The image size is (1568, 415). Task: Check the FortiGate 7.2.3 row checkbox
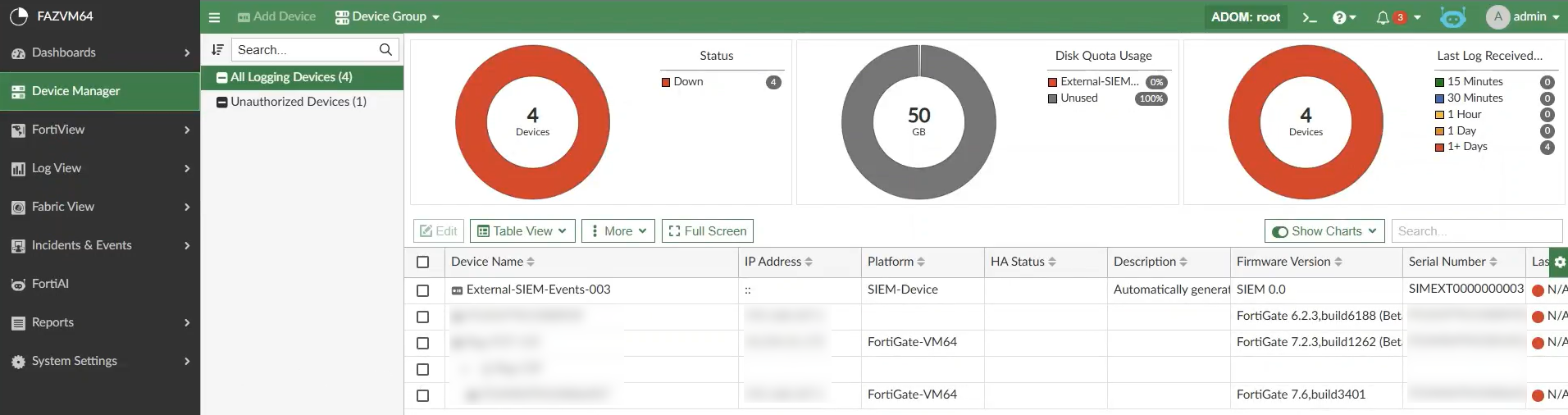(x=423, y=343)
